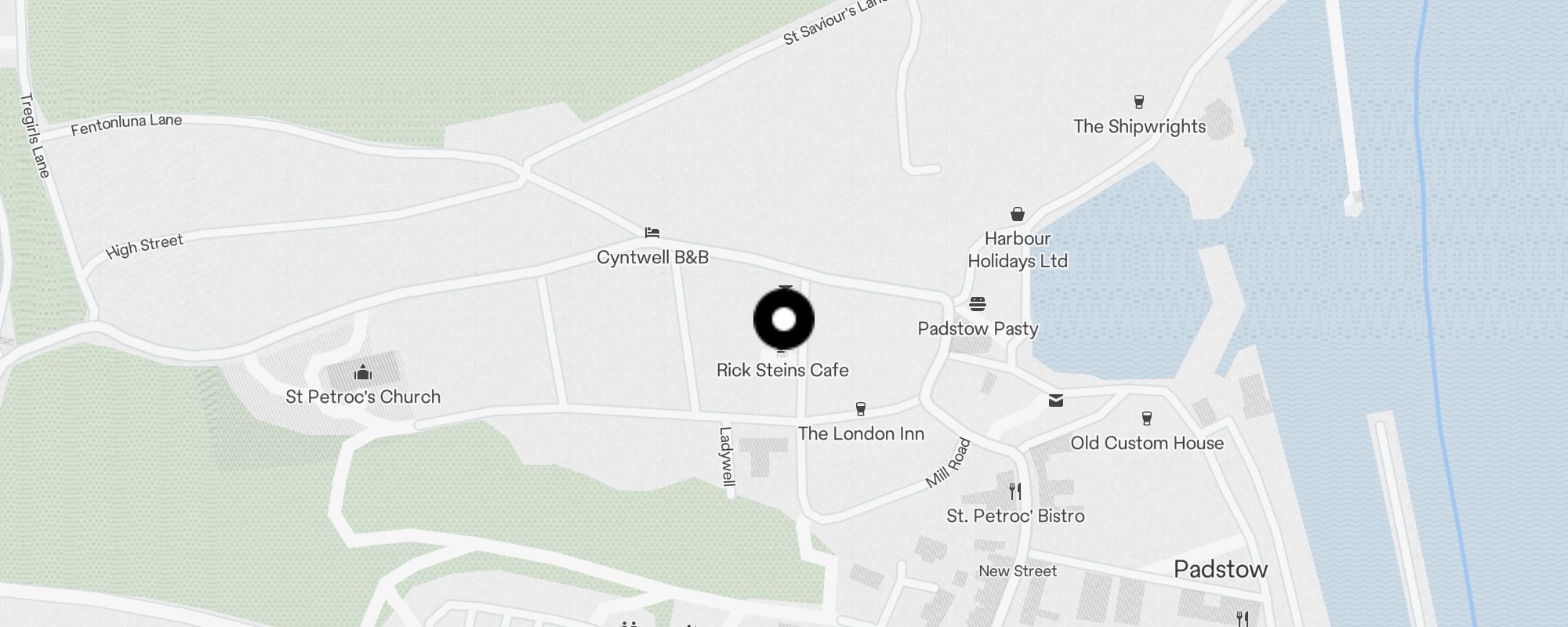1568x627 pixels.
Task: Click the fork and knife icon for St. Petroc' Bistro
Action: click(1015, 491)
